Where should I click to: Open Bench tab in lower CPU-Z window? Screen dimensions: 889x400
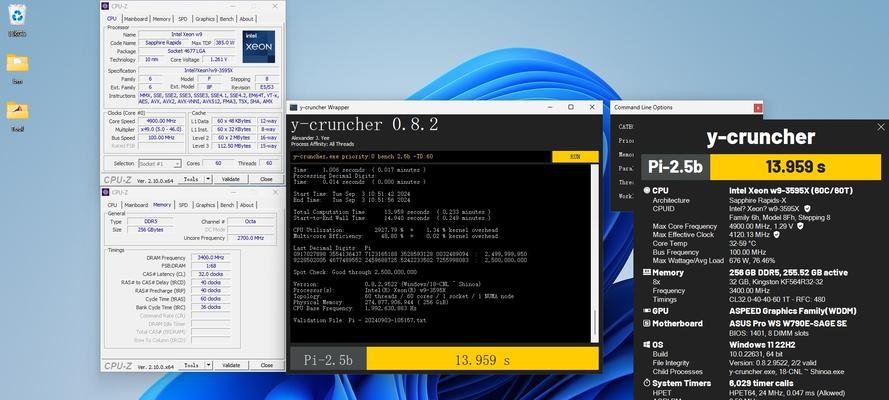(227, 205)
